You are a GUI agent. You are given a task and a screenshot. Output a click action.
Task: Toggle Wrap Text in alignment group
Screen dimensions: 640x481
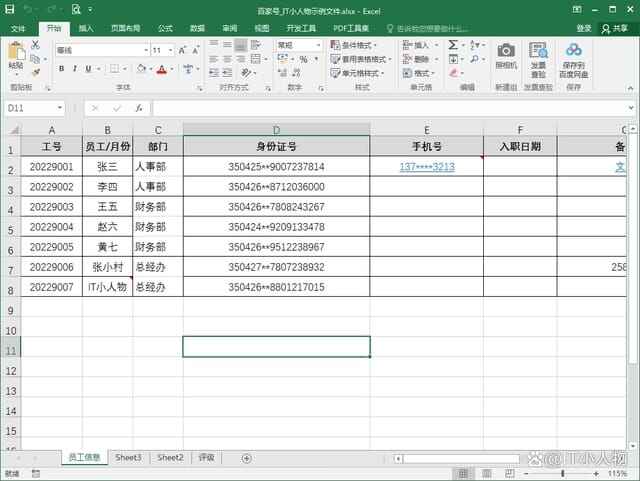click(256, 45)
